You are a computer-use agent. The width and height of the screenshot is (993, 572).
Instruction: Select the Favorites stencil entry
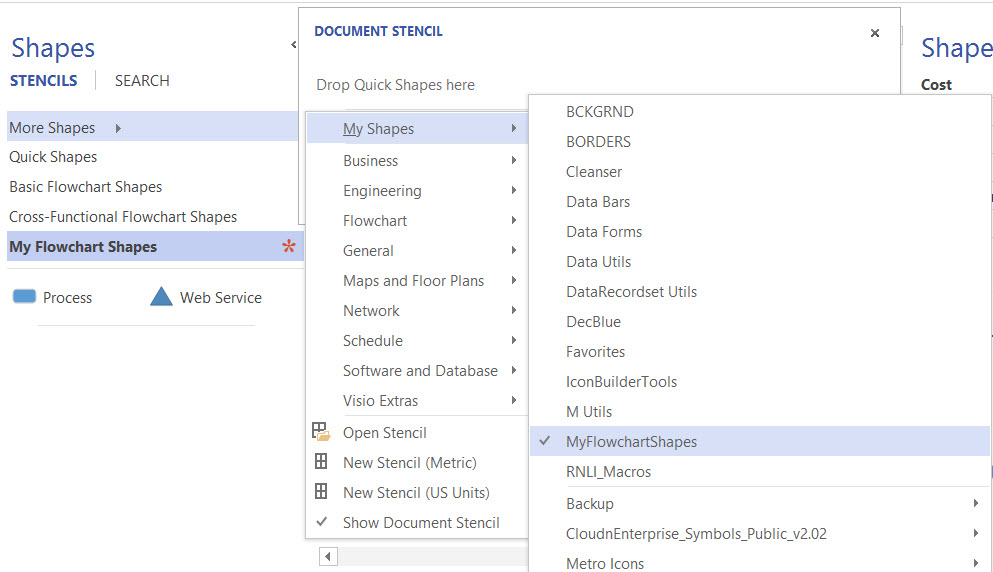click(595, 351)
